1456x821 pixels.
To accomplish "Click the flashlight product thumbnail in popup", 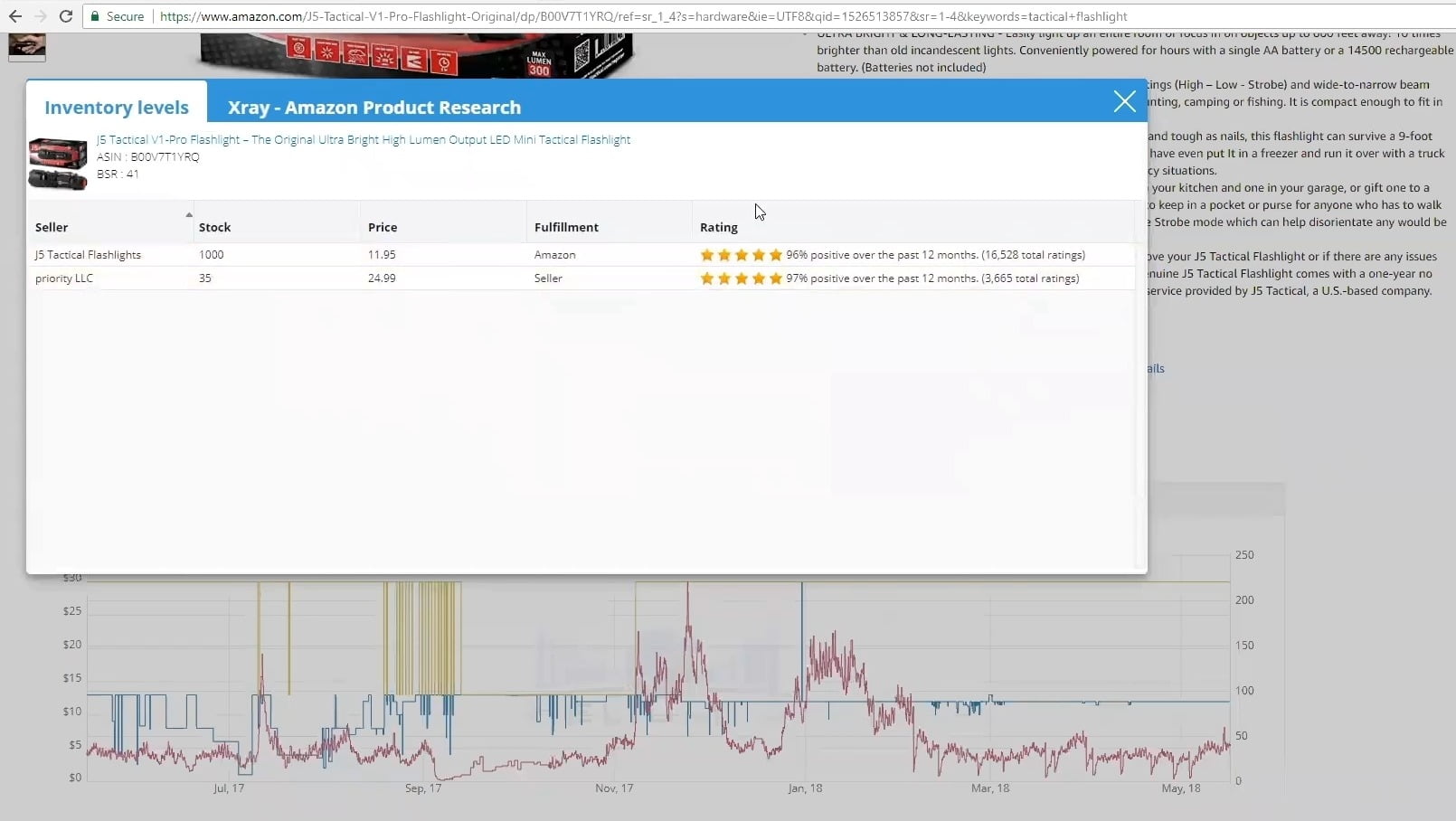I will pos(58,164).
